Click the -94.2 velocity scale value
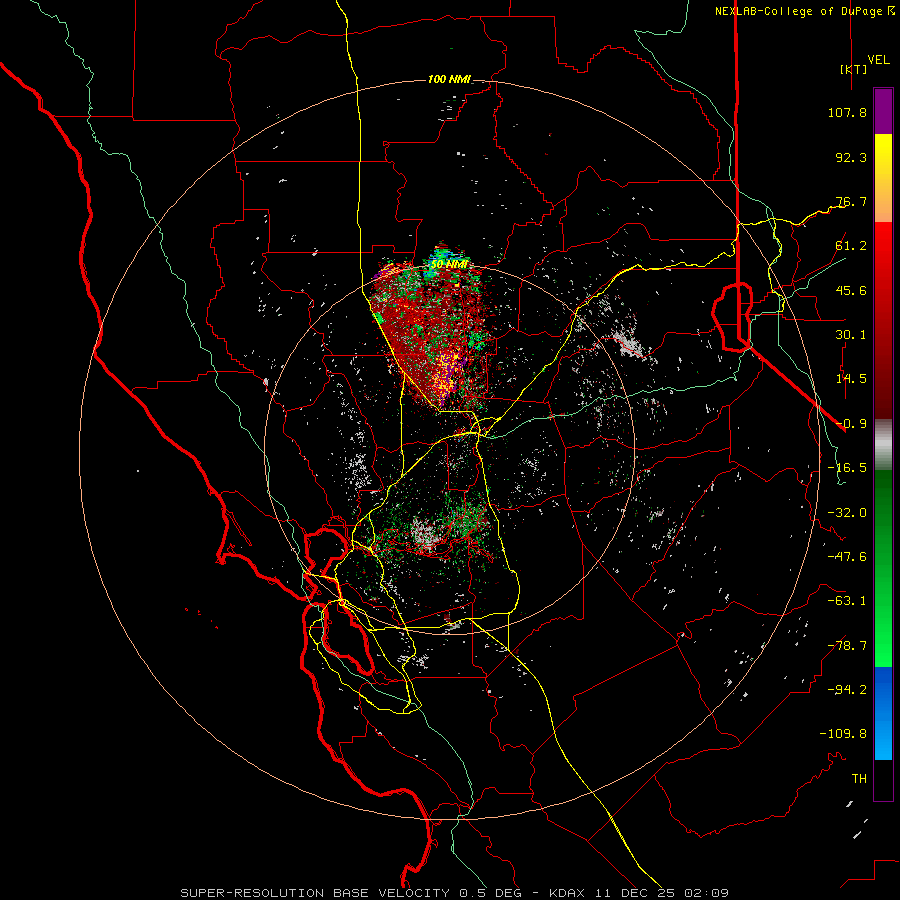 tap(847, 690)
